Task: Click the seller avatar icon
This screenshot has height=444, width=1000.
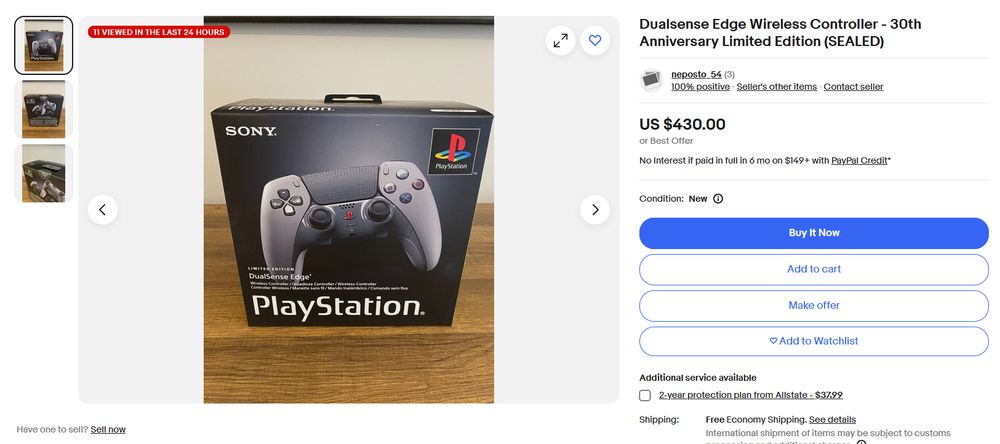Action: pyautogui.click(x=652, y=80)
